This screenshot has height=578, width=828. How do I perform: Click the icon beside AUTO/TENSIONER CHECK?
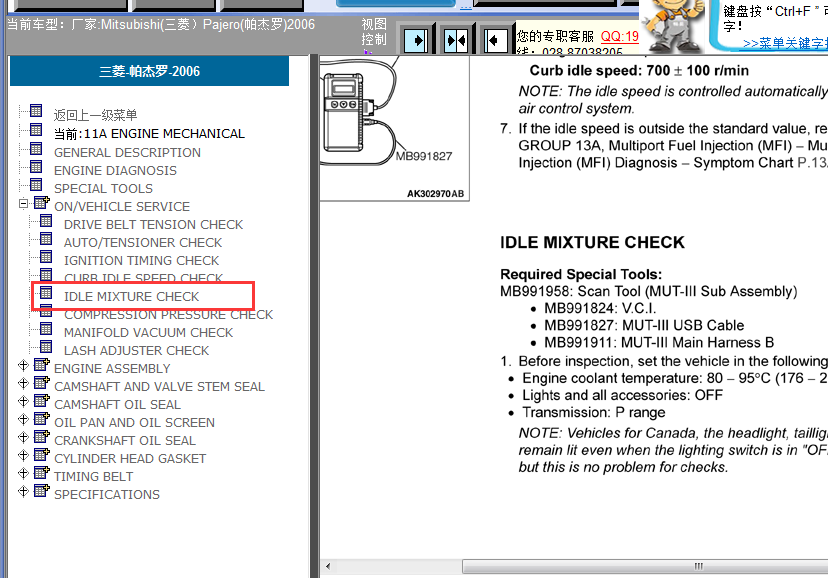click(x=46, y=239)
